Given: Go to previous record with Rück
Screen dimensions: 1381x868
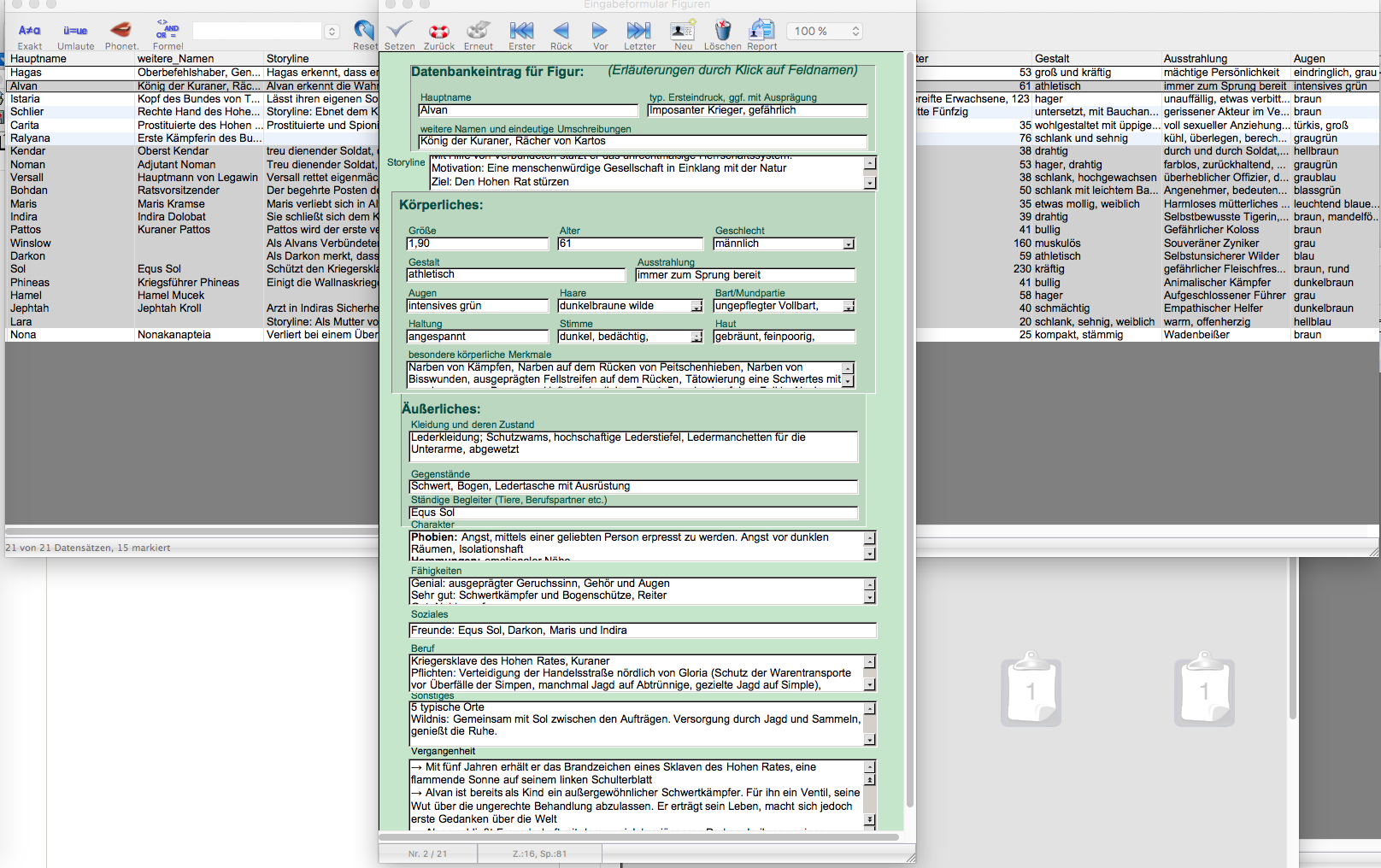Looking at the screenshot, I should 561,35.
